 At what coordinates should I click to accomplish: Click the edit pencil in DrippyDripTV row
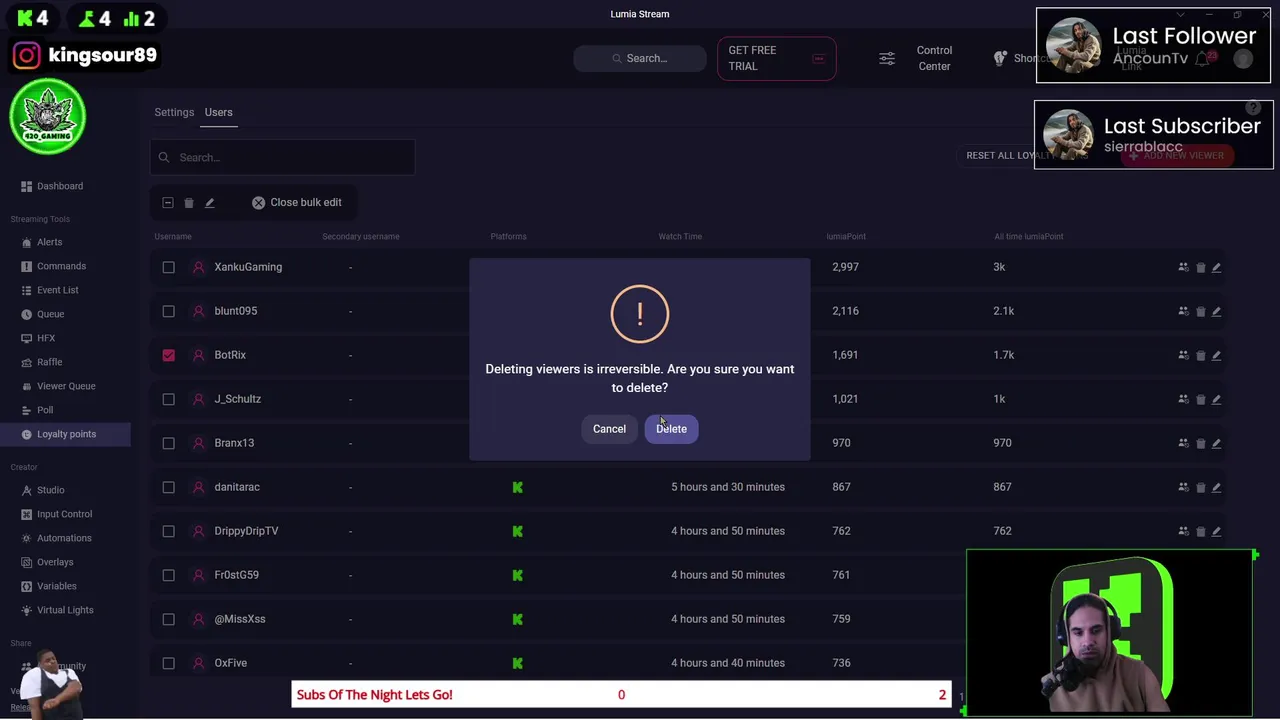click(1217, 531)
